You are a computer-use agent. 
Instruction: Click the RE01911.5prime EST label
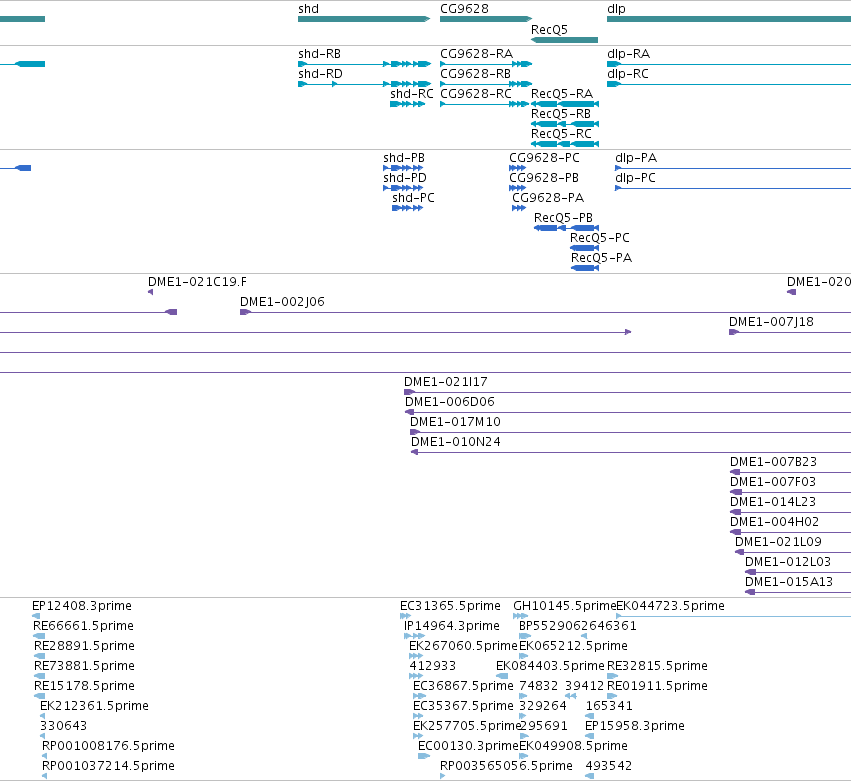click(657, 686)
